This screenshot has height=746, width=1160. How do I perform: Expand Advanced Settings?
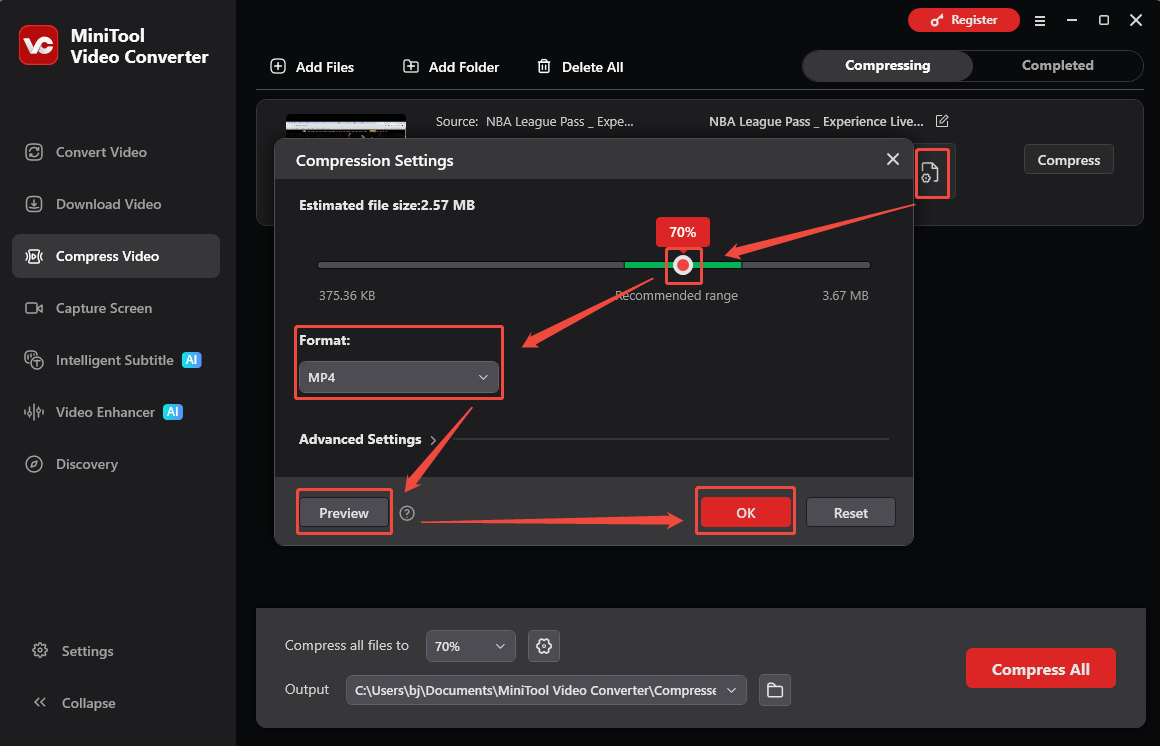click(x=368, y=440)
